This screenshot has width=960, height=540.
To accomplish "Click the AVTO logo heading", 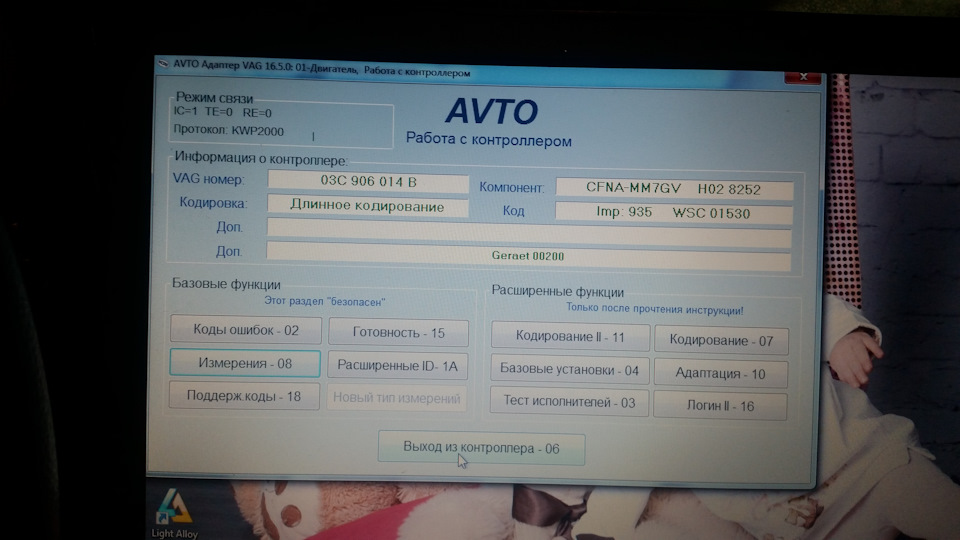I will pyautogui.click(x=492, y=111).
